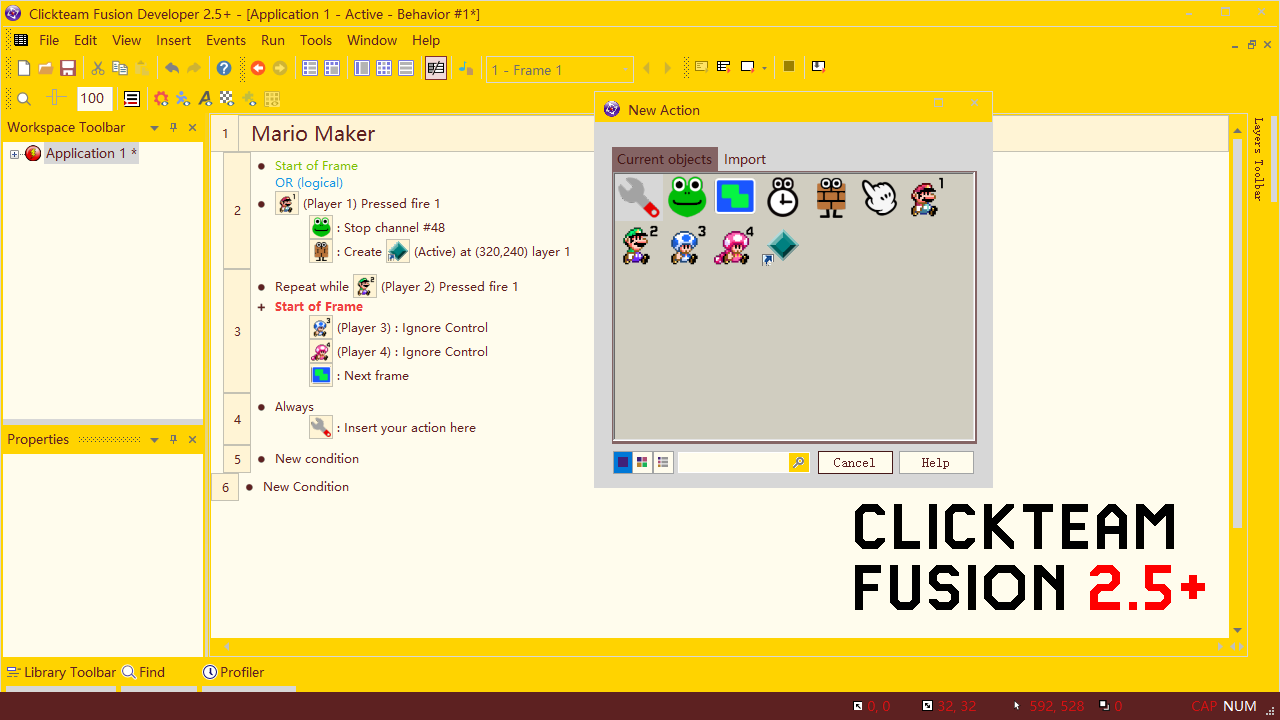Open the Run menu
The height and width of the screenshot is (720, 1280).
(x=273, y=40)
